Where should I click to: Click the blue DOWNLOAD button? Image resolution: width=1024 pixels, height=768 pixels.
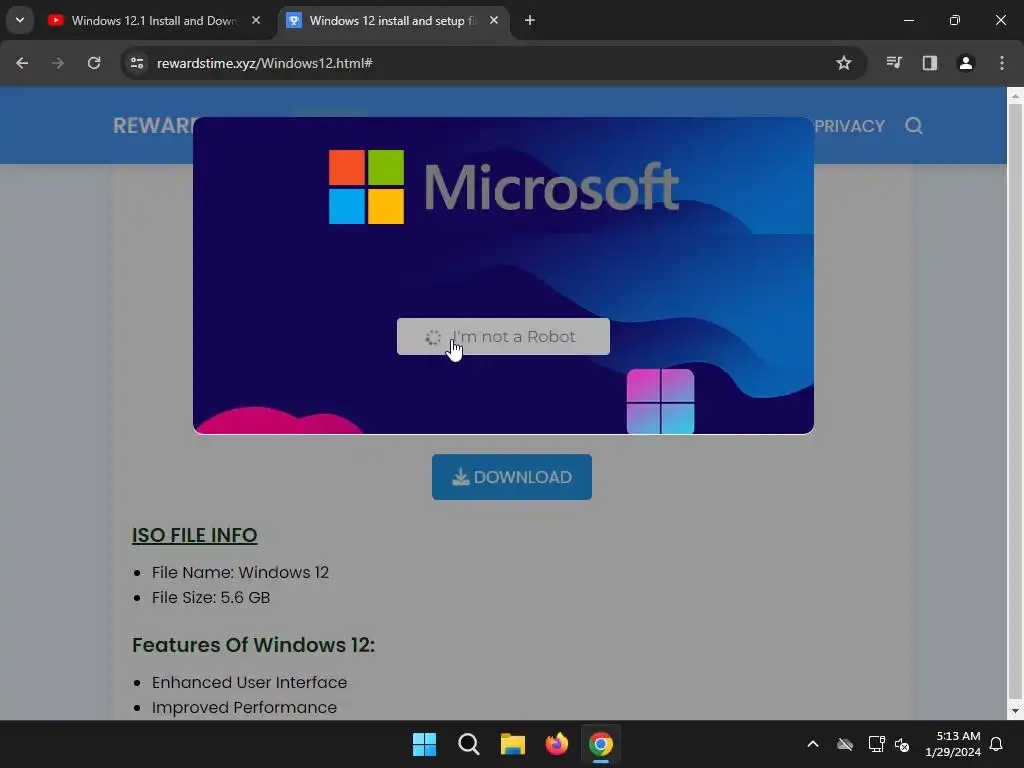click(512, 477)
